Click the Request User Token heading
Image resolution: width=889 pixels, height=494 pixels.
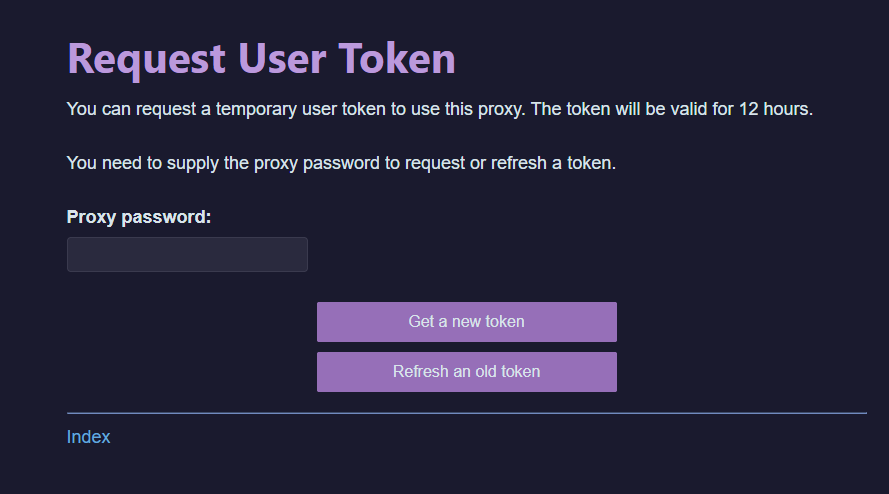tap(261, 58)
